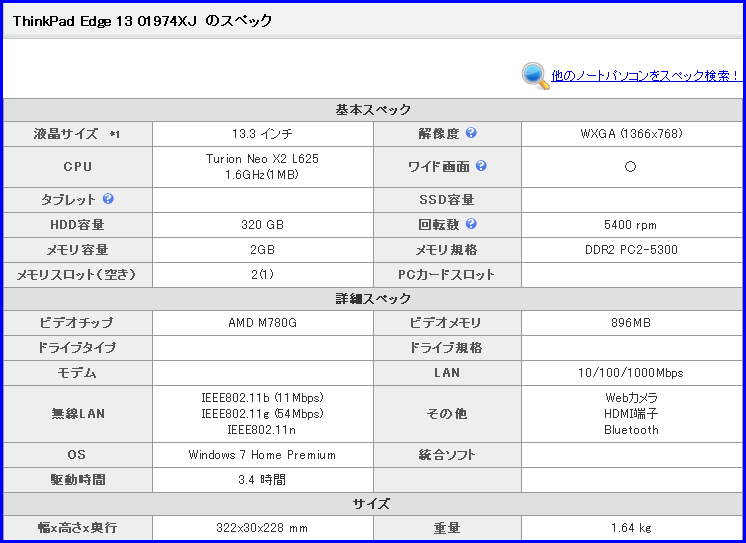746x543 pixels.
Task: Select the サイズ section header
Action: tap(373, 503)
